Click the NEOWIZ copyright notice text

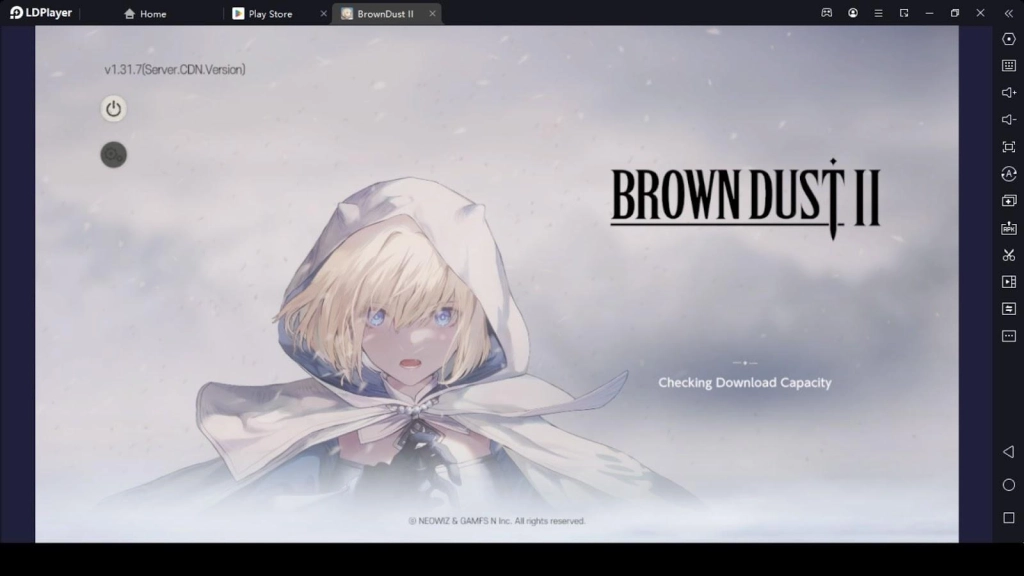(x=496, y=521)
